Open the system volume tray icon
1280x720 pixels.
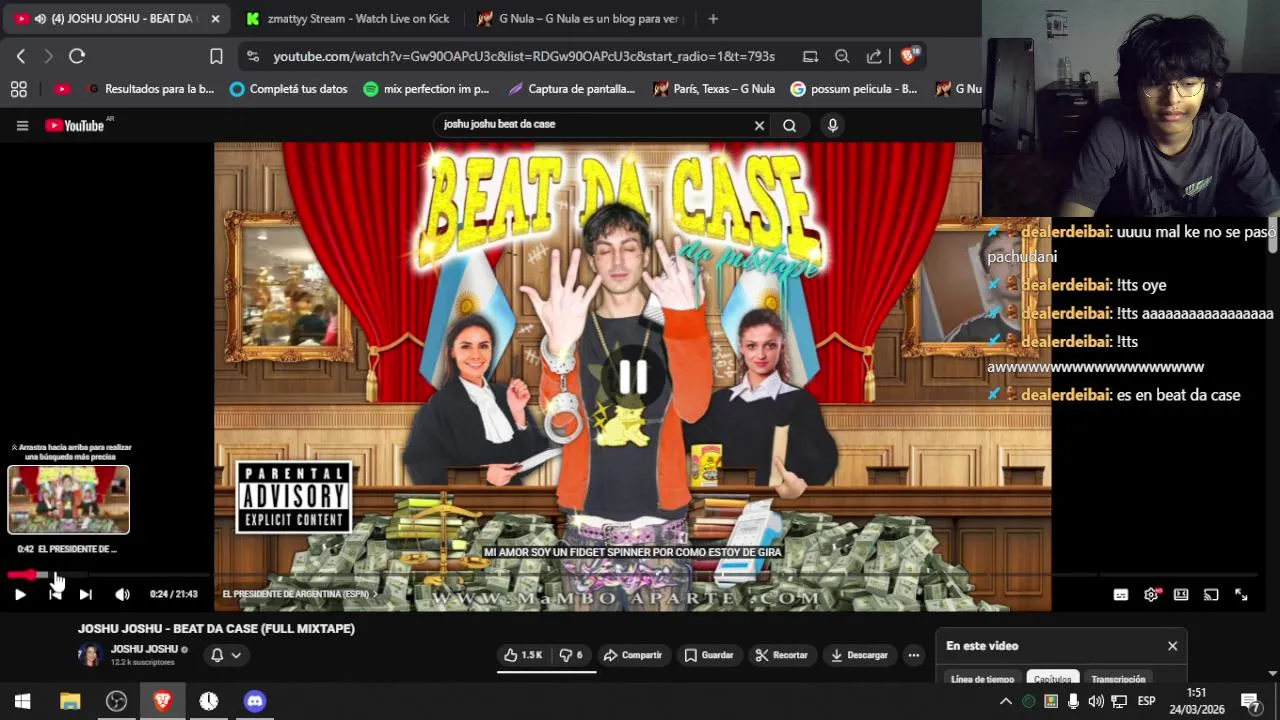1096,701
